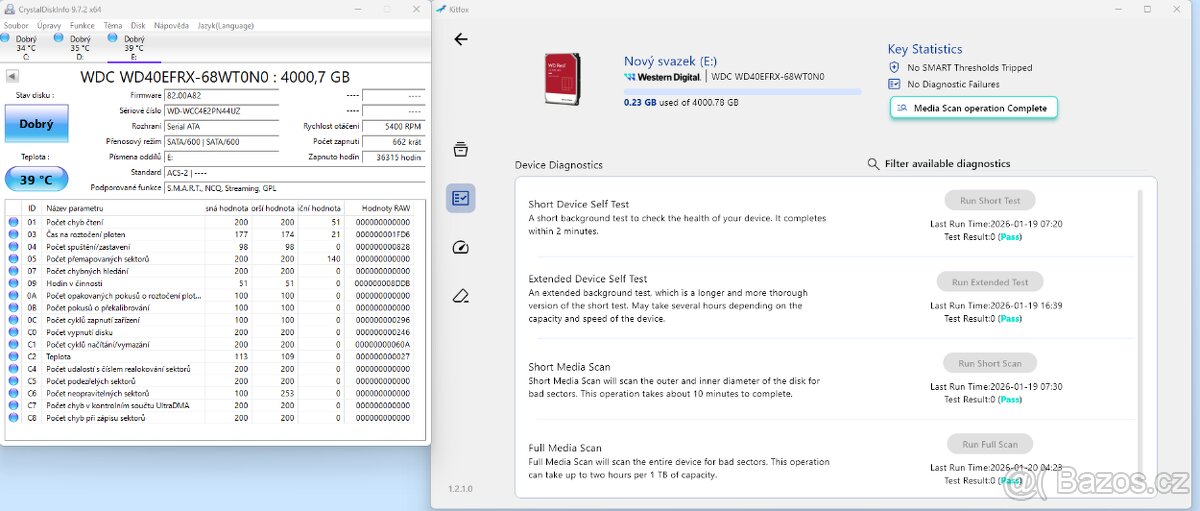Click the status orb for attribute 05 přemapovaných sektorů
Screen dimensions: 1200x511
[x=13, y=259]
